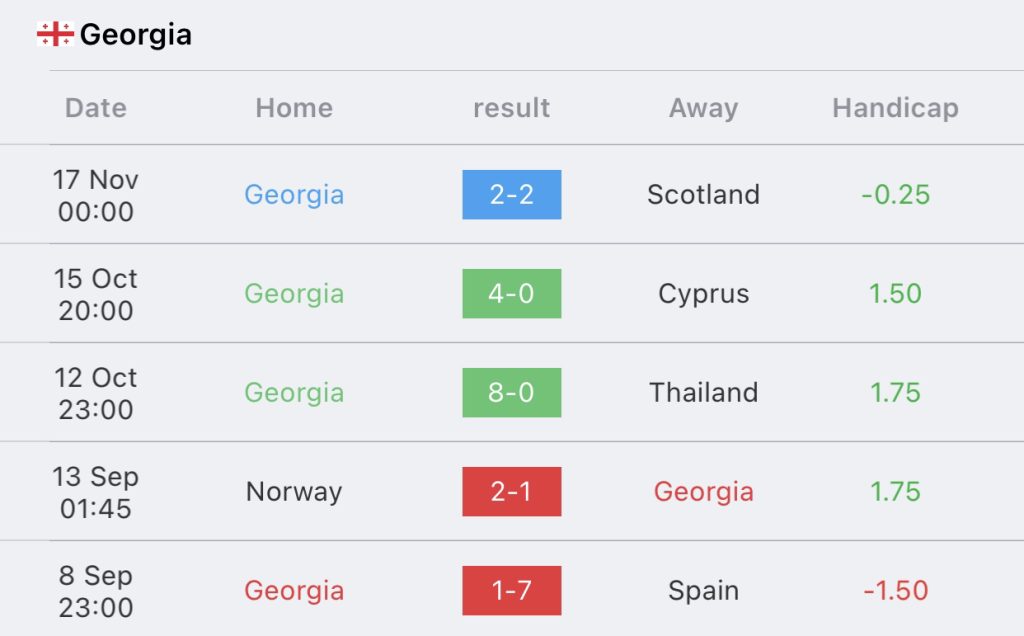Select the Date column header
The width and height of the screenshot is (1024, 636).
coord(96,108)
